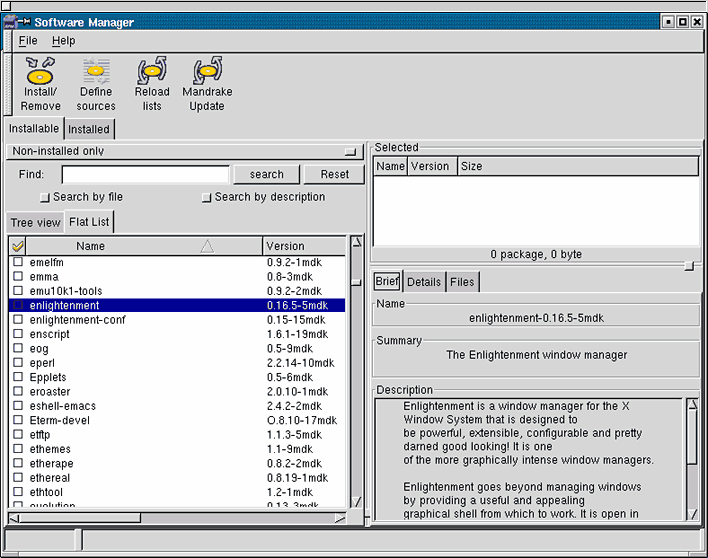Viewport: 708px width, 558px height.
Task: Select the Eterm-devel package row
Action: pyautogui.click(x=177, y=420)
